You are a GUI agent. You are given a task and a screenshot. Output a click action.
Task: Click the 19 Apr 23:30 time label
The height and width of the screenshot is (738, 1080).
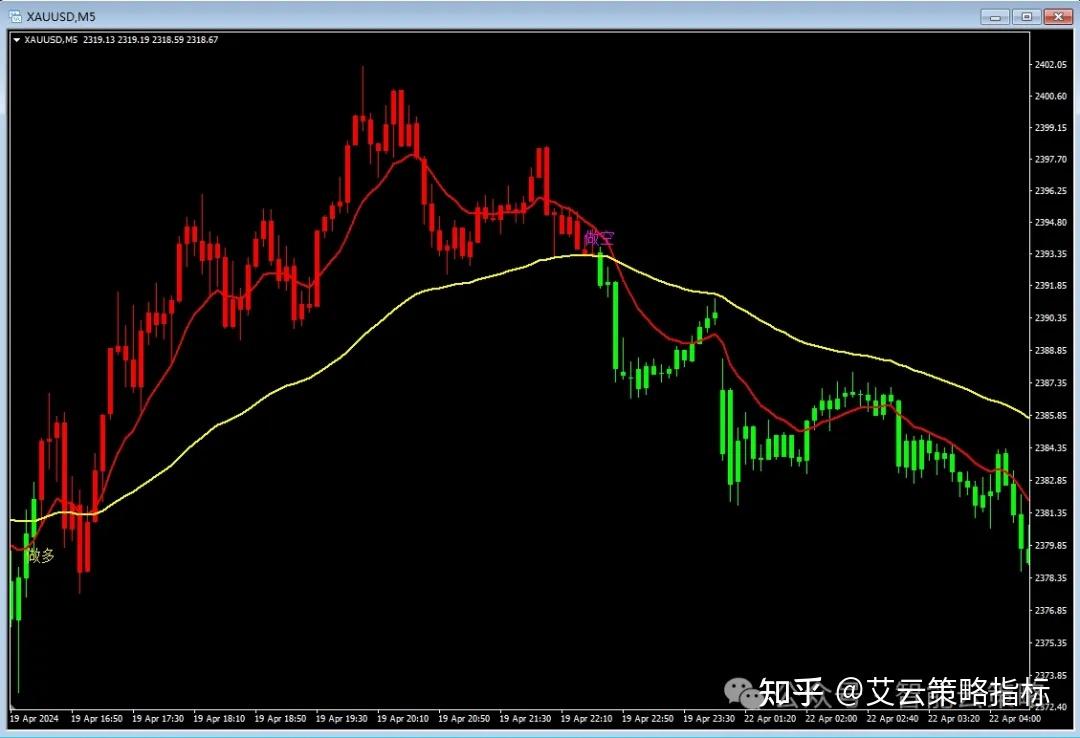(709, 719)
